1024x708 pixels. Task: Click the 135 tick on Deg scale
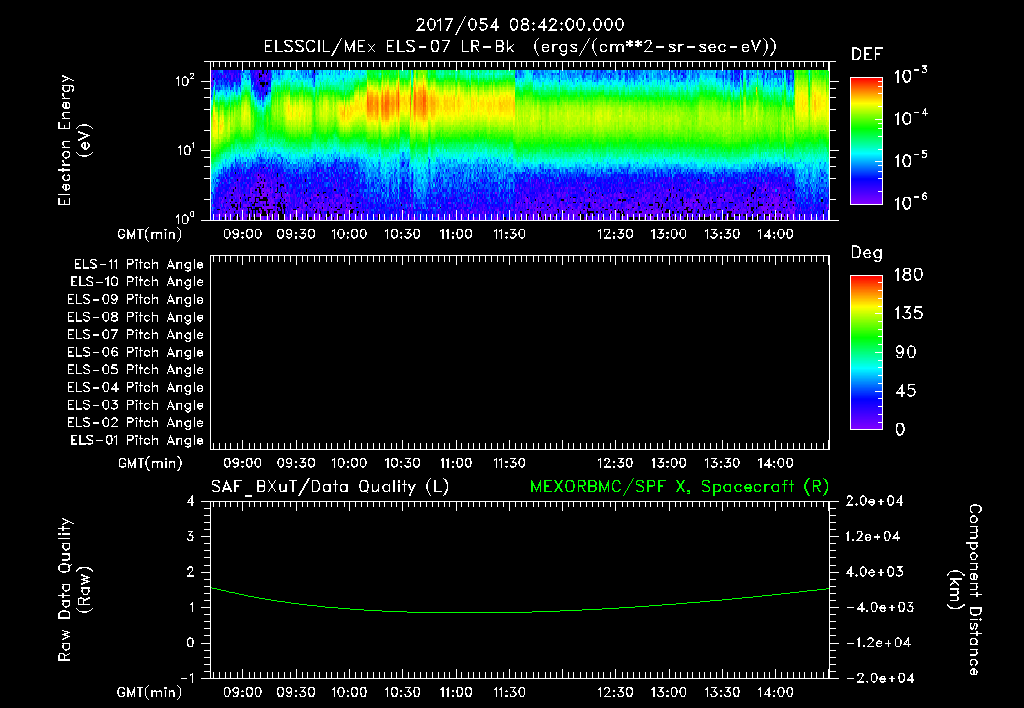908,314
